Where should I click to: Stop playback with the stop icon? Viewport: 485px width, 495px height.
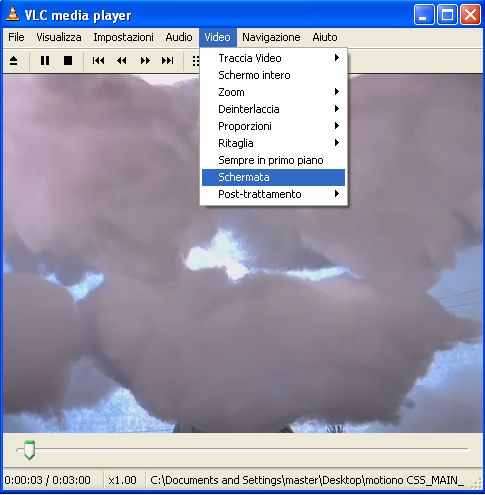tap(68, 61)
